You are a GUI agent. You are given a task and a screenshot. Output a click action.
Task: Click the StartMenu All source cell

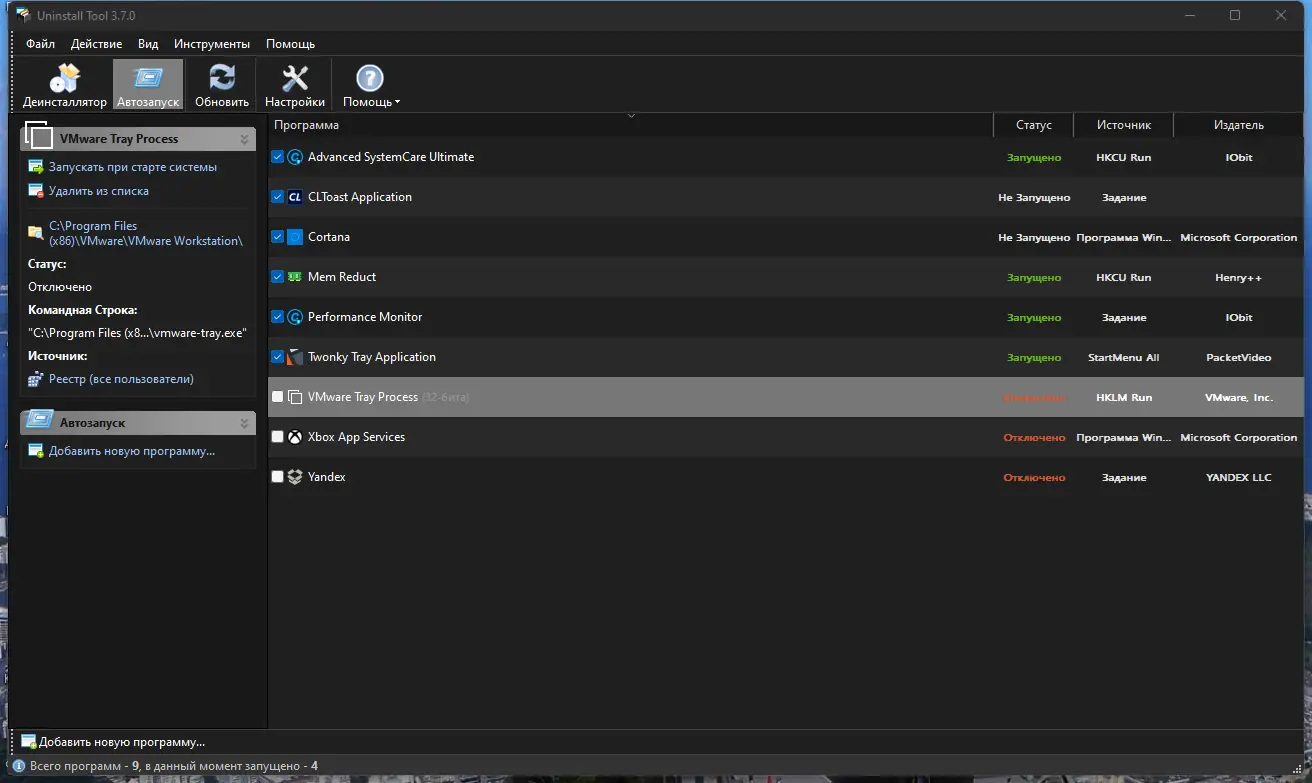pyautogui.click(x=1124, y=358)
